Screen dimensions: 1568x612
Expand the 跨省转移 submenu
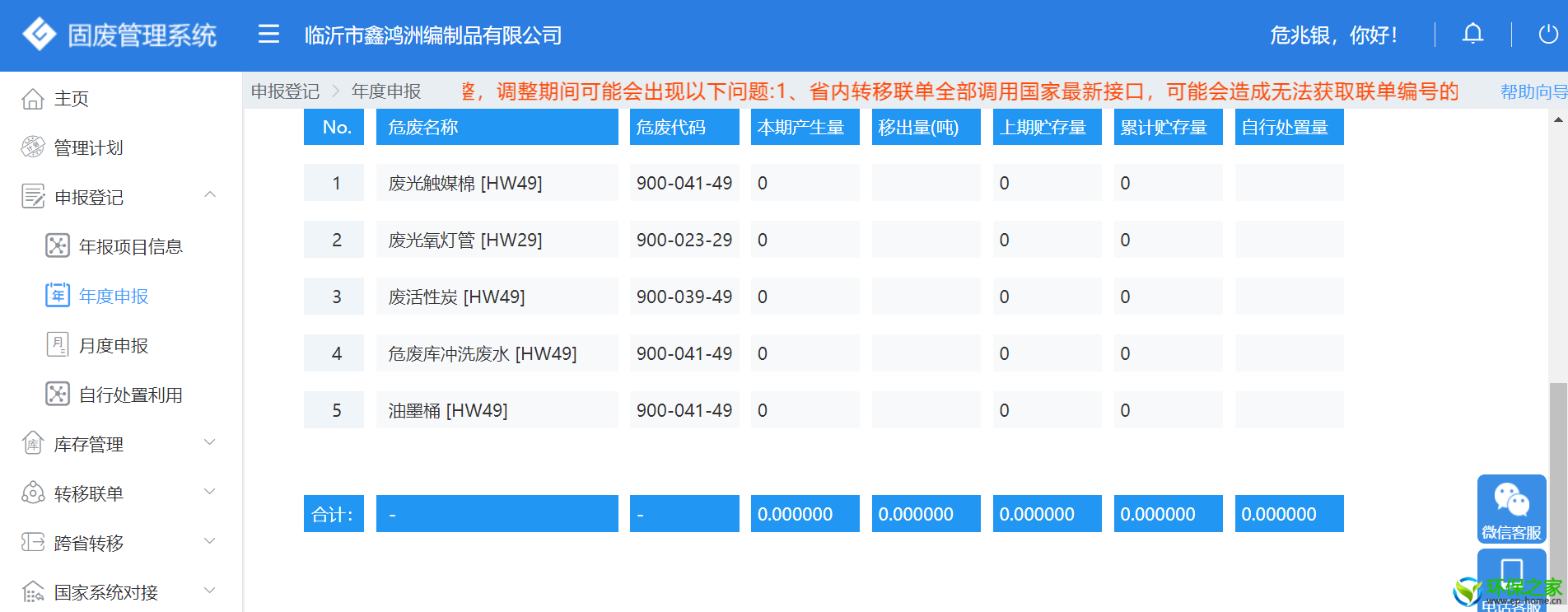210,542
